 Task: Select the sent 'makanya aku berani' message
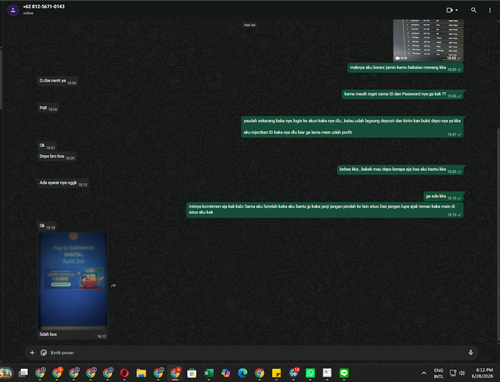pos(405,68)
